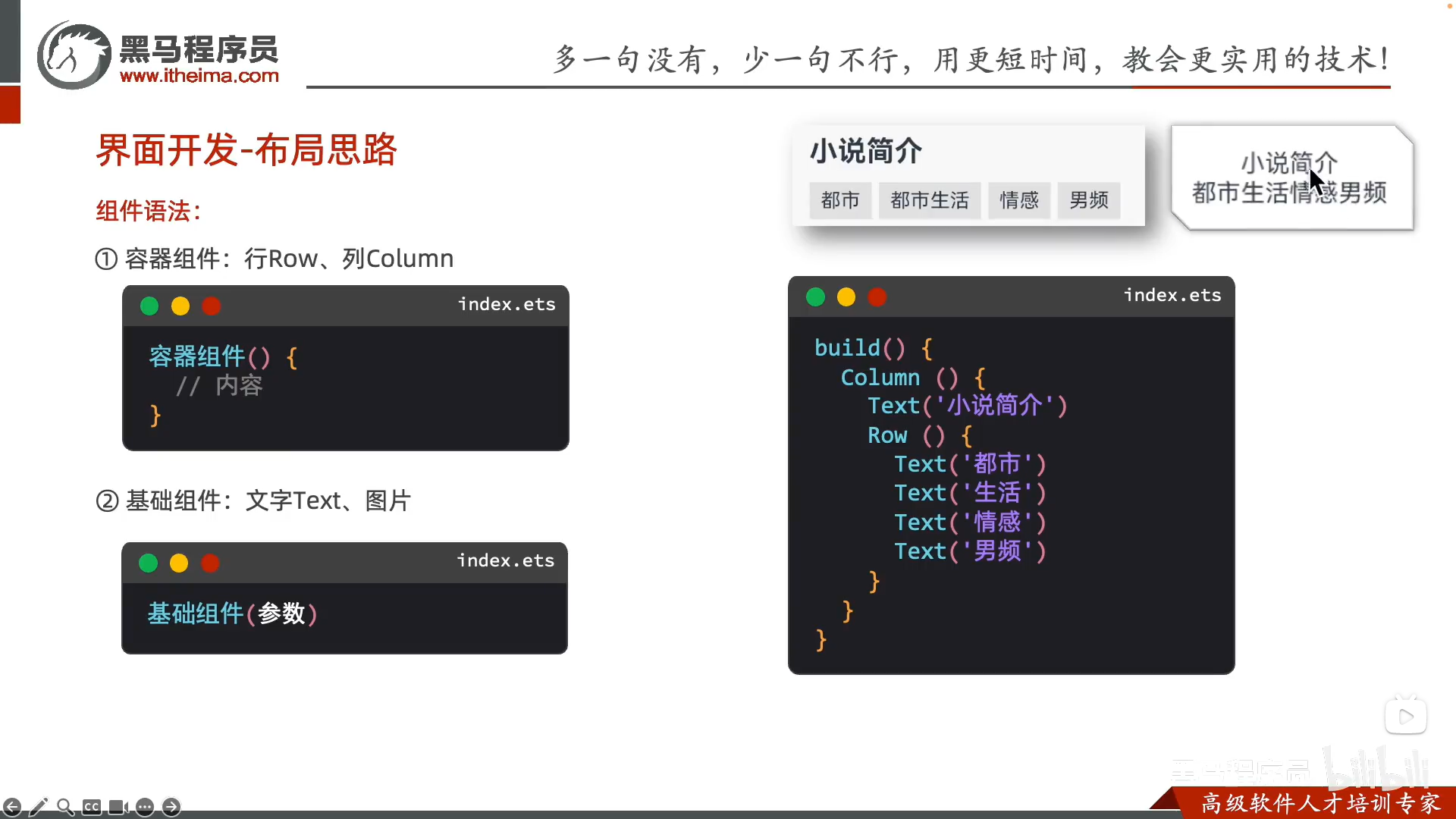Image resolution: width=1456 pixels, height=819 pixels.
Task: Open www.itheima.com link in header
Action: click(199, 76)
